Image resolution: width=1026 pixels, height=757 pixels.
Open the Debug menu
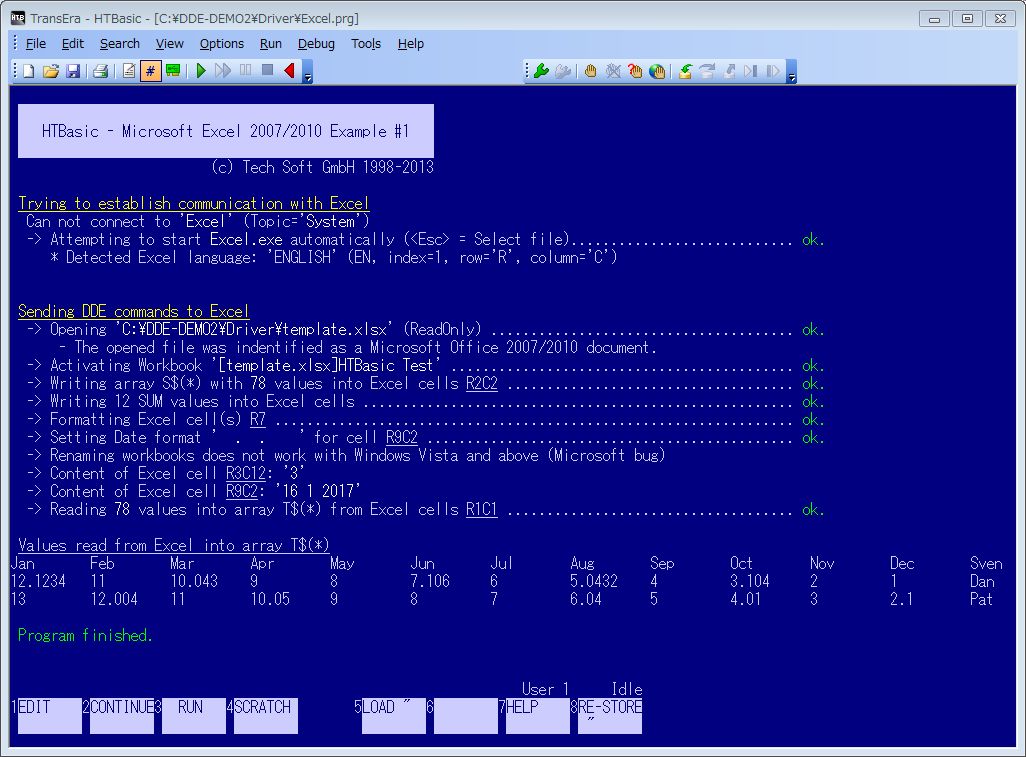pyautogui.click(x=316, y=44)
